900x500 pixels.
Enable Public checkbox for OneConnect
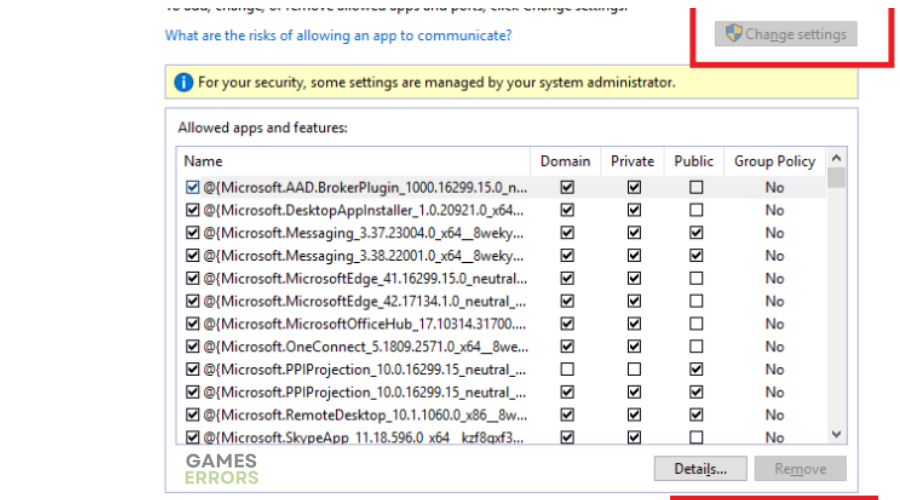pyautogui.click(x=696, y=347)
